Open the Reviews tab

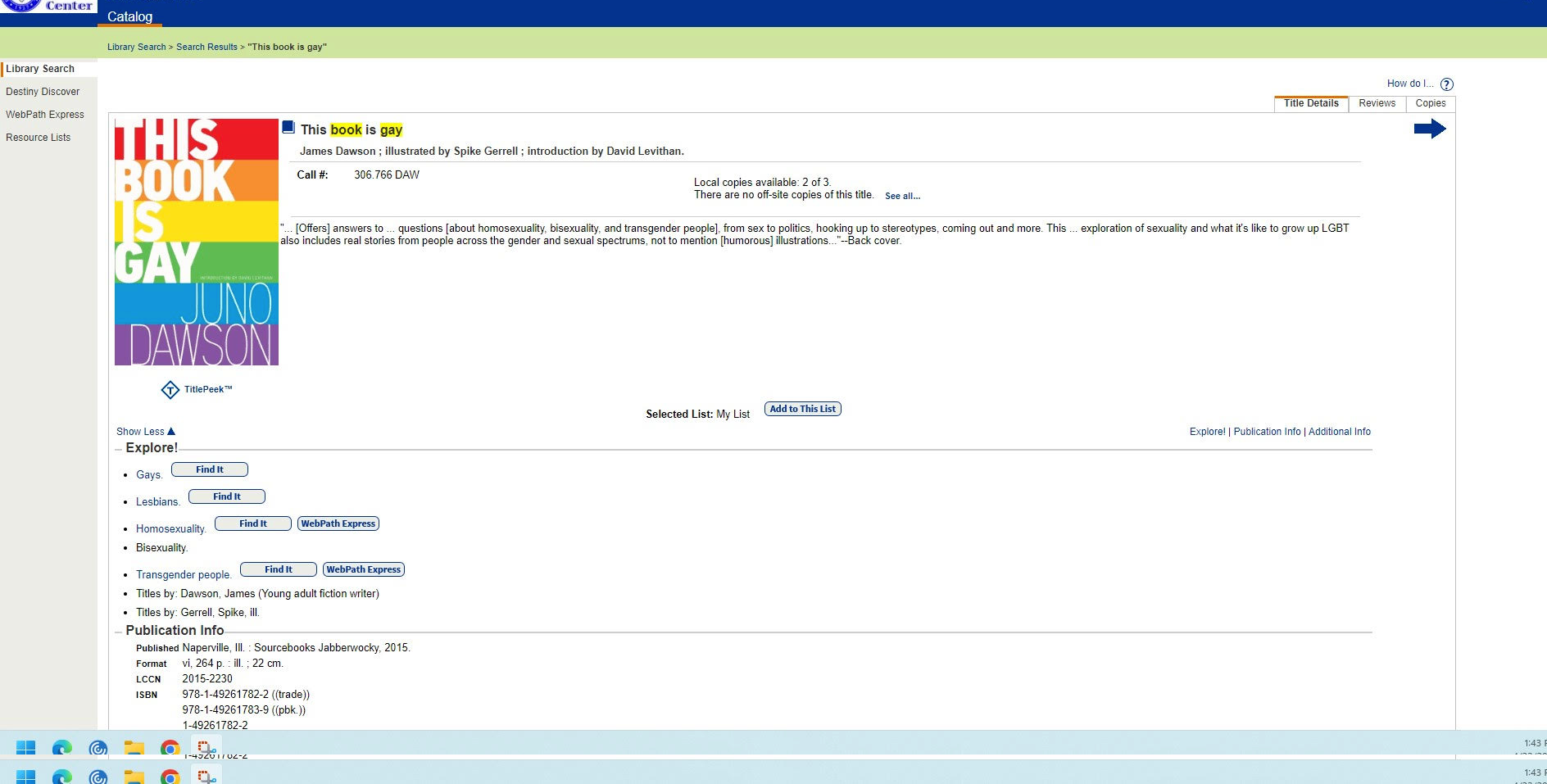coord(1377,103)
